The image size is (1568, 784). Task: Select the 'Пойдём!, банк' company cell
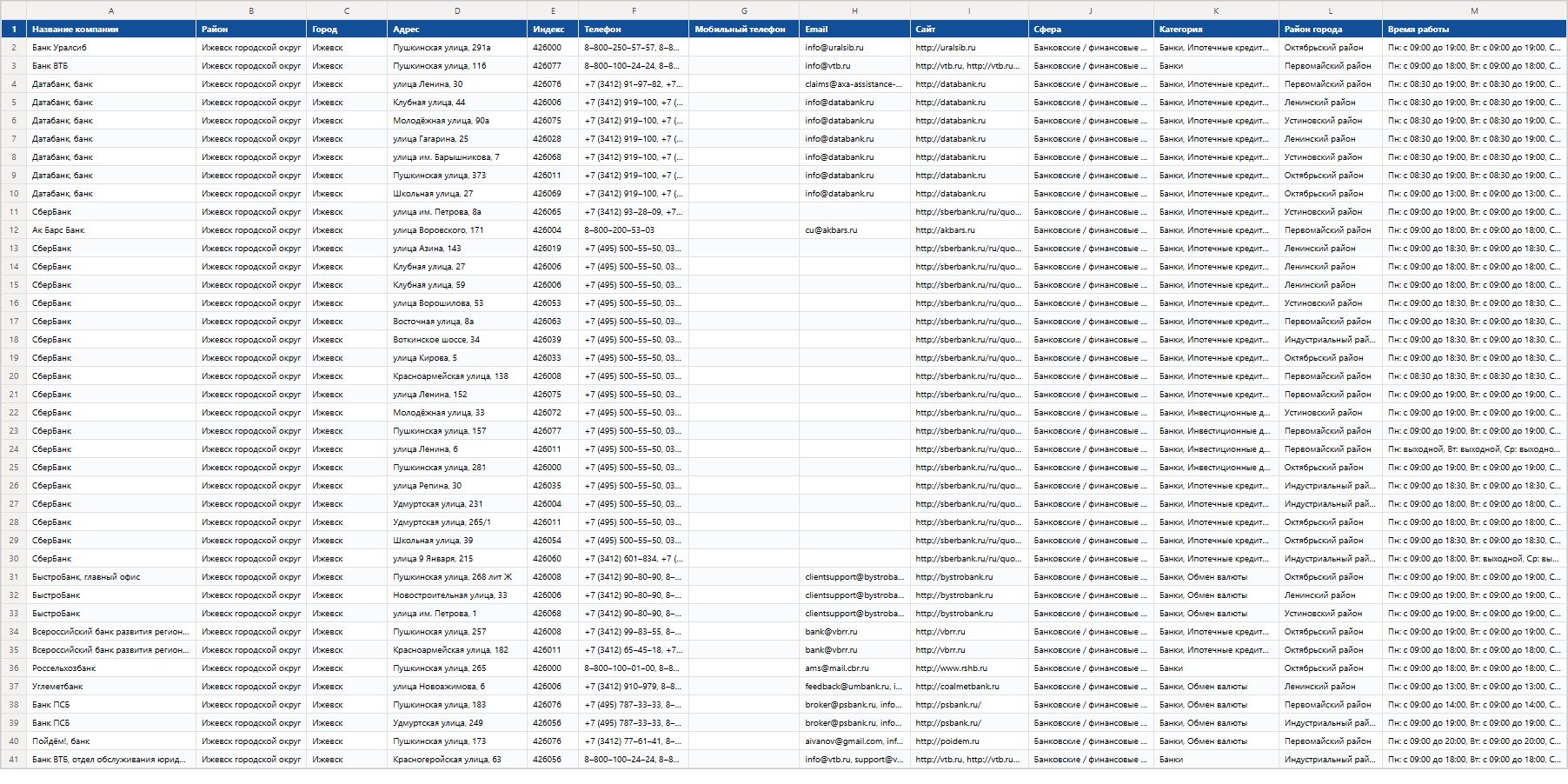pyautogui.click(x=111, y=741)
